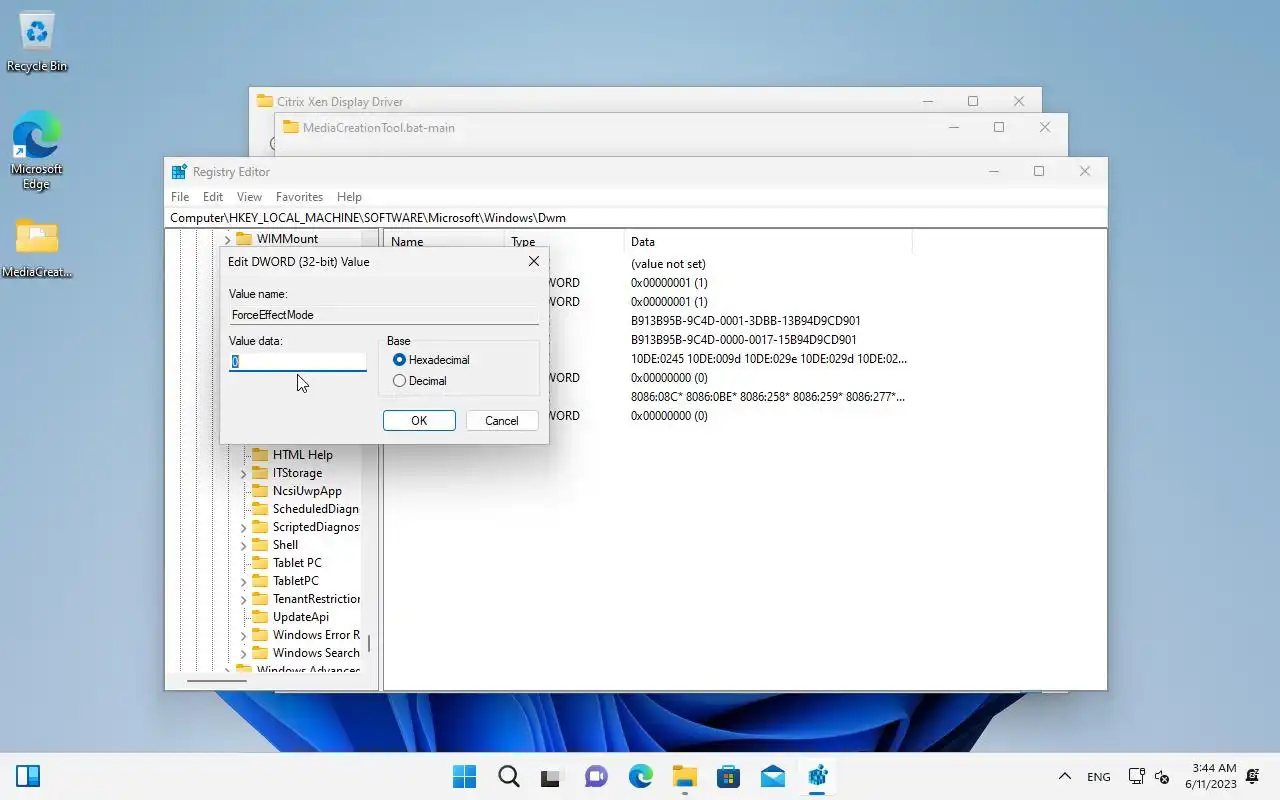Select the Tablet PC registry key
Viewport: 1280px width, 800px height.
click(x=297, y=563)
